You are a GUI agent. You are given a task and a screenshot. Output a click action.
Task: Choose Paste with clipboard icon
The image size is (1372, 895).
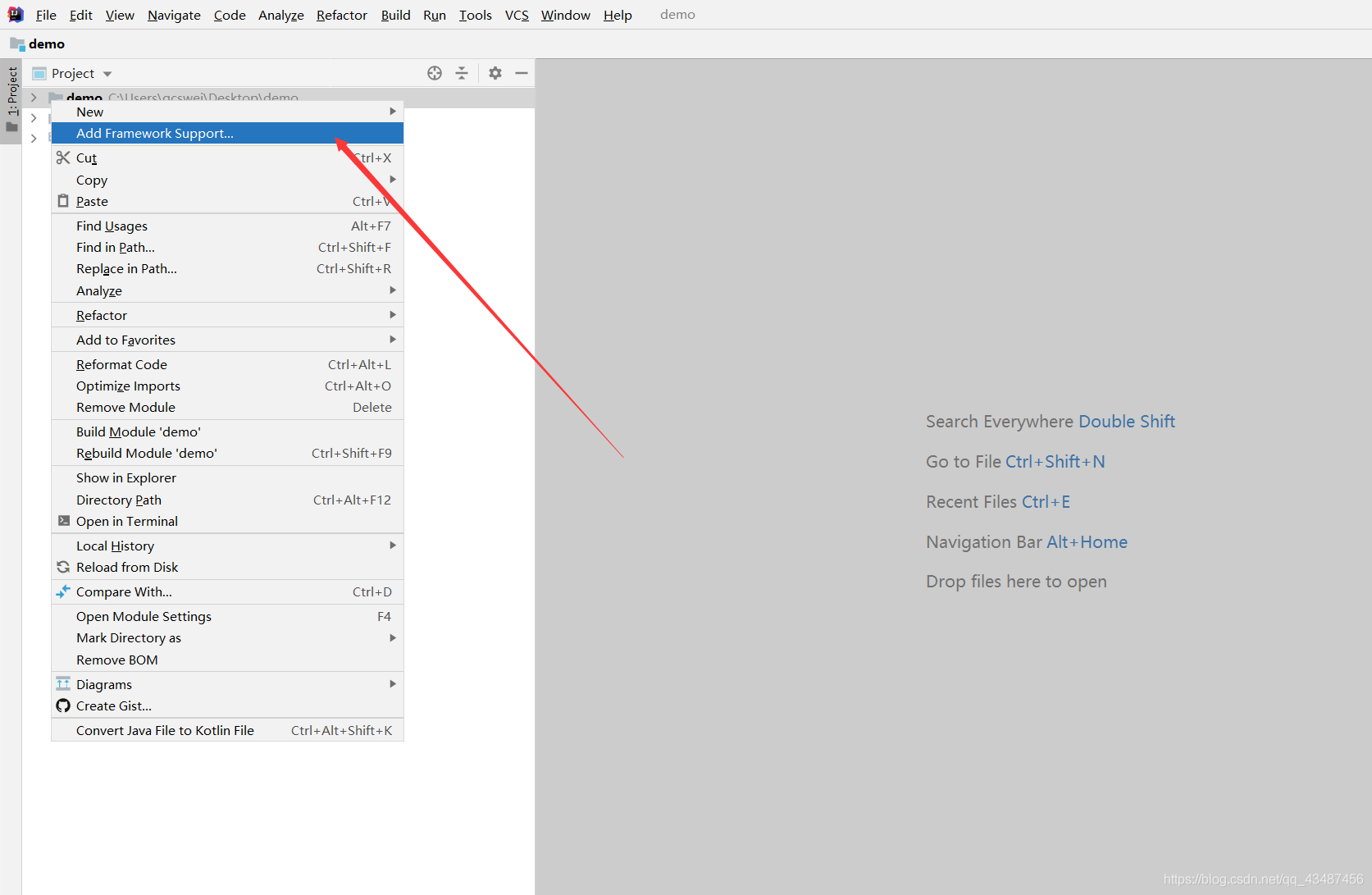(x=92, y=201)
